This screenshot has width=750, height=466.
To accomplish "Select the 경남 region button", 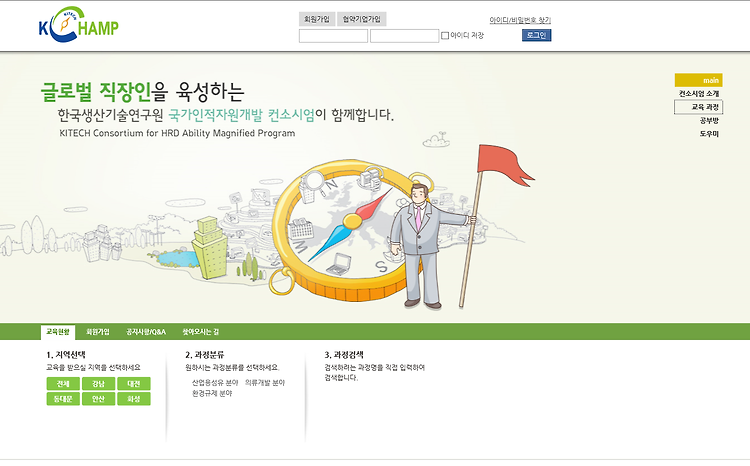I will pyautogui.click(x=99, y=384).
